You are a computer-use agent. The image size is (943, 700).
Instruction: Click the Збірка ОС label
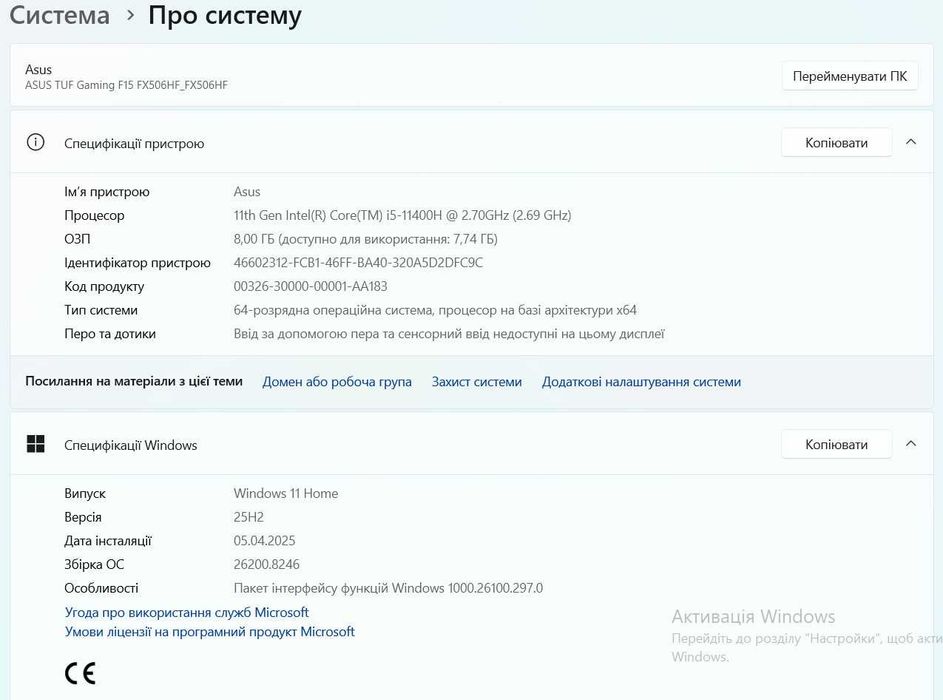pyautogui.click(x=94, y=564)
